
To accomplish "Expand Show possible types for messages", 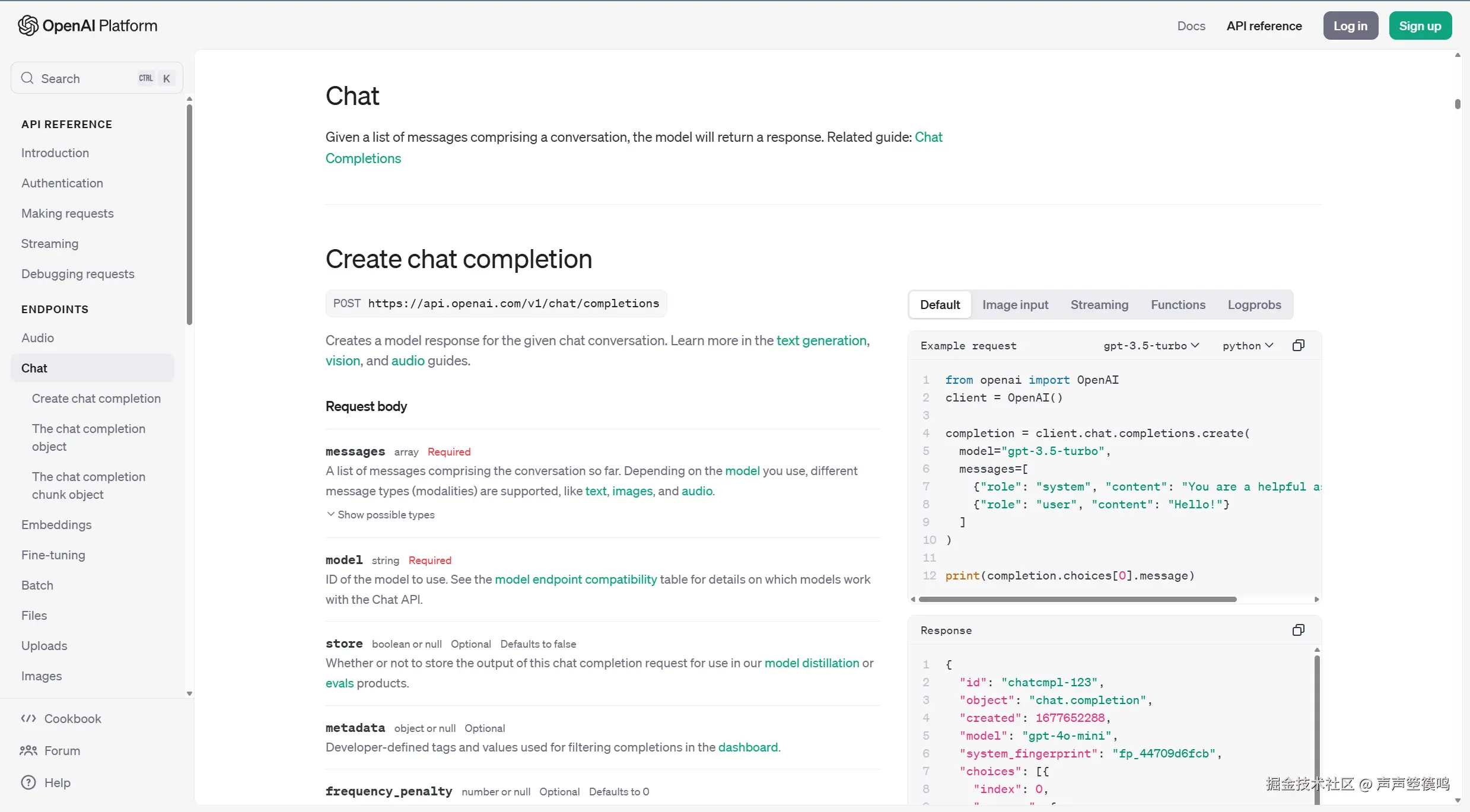I will pyautogui.click(x=380, y=515).
